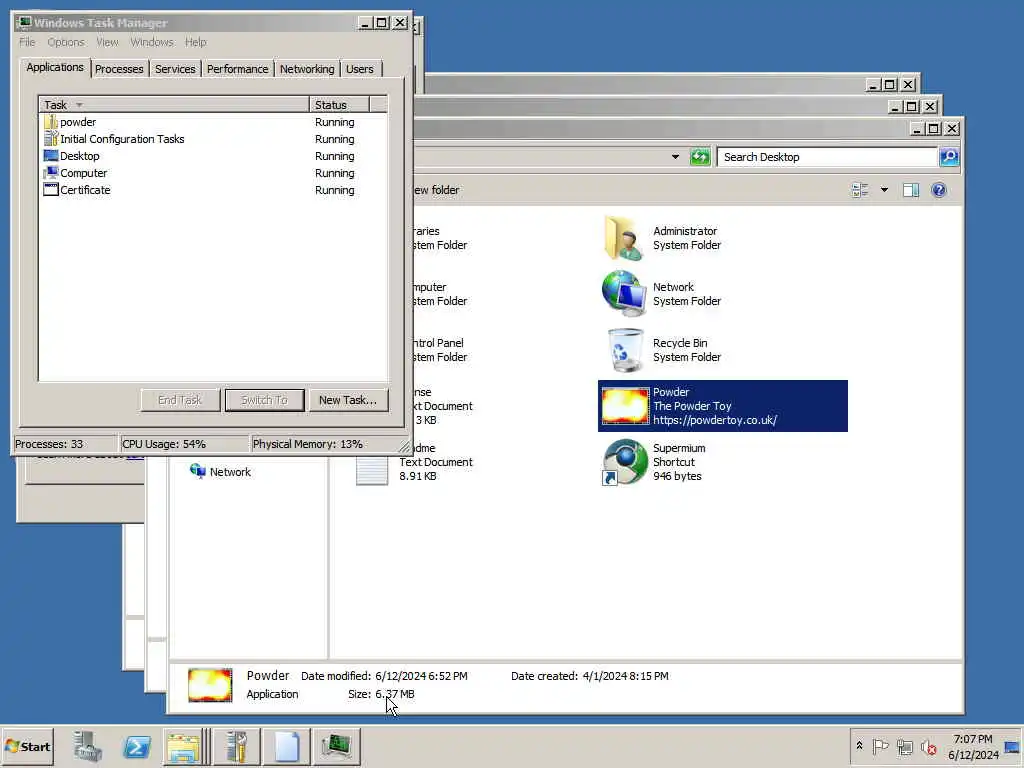Open the Windows menu in Task Manager
The image size is (1024, 768).
pos(152,42)
